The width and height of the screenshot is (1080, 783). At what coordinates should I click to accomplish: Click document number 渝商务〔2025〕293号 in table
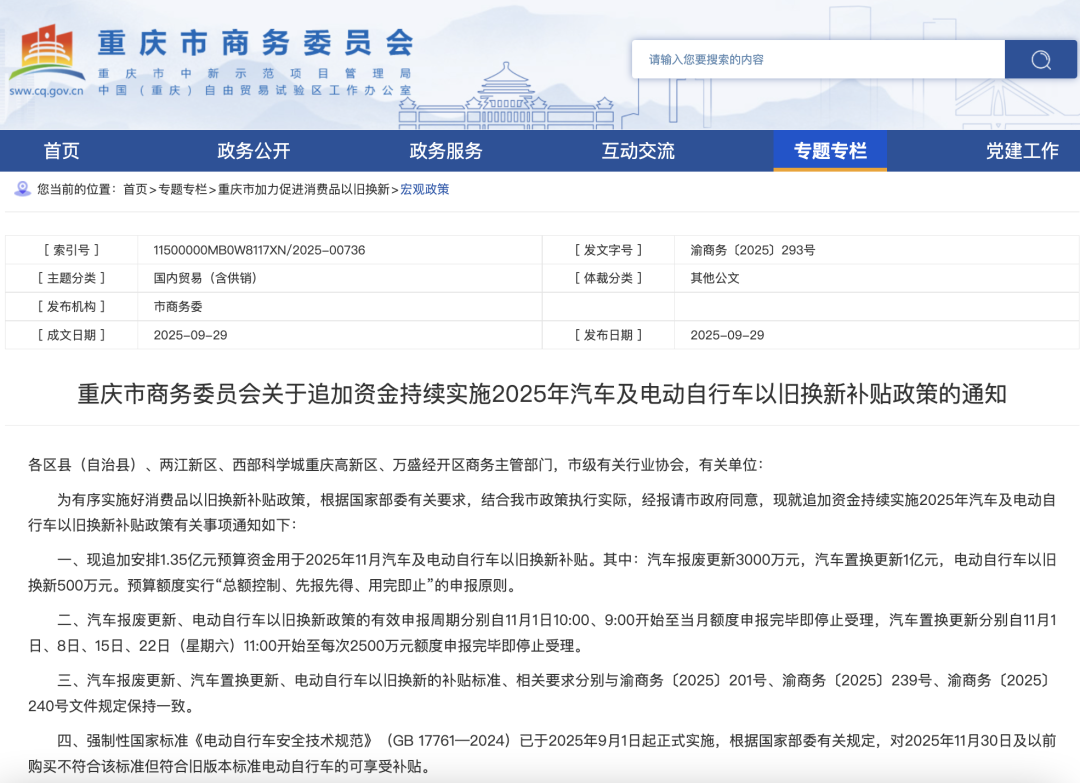(x=753, y=250)
